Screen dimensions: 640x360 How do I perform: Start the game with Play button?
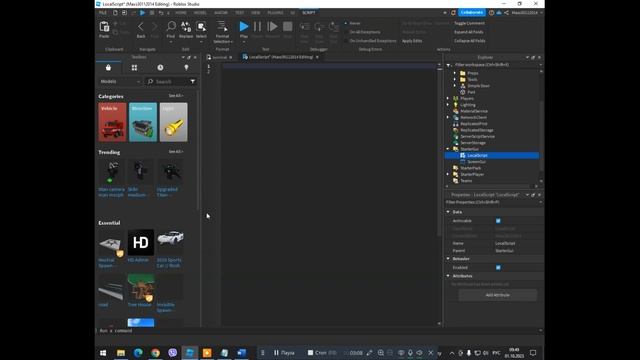point(244,27)
